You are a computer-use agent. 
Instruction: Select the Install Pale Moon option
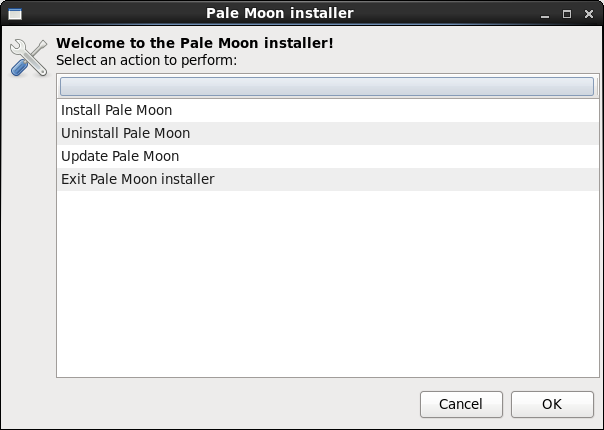click(116, 110)
